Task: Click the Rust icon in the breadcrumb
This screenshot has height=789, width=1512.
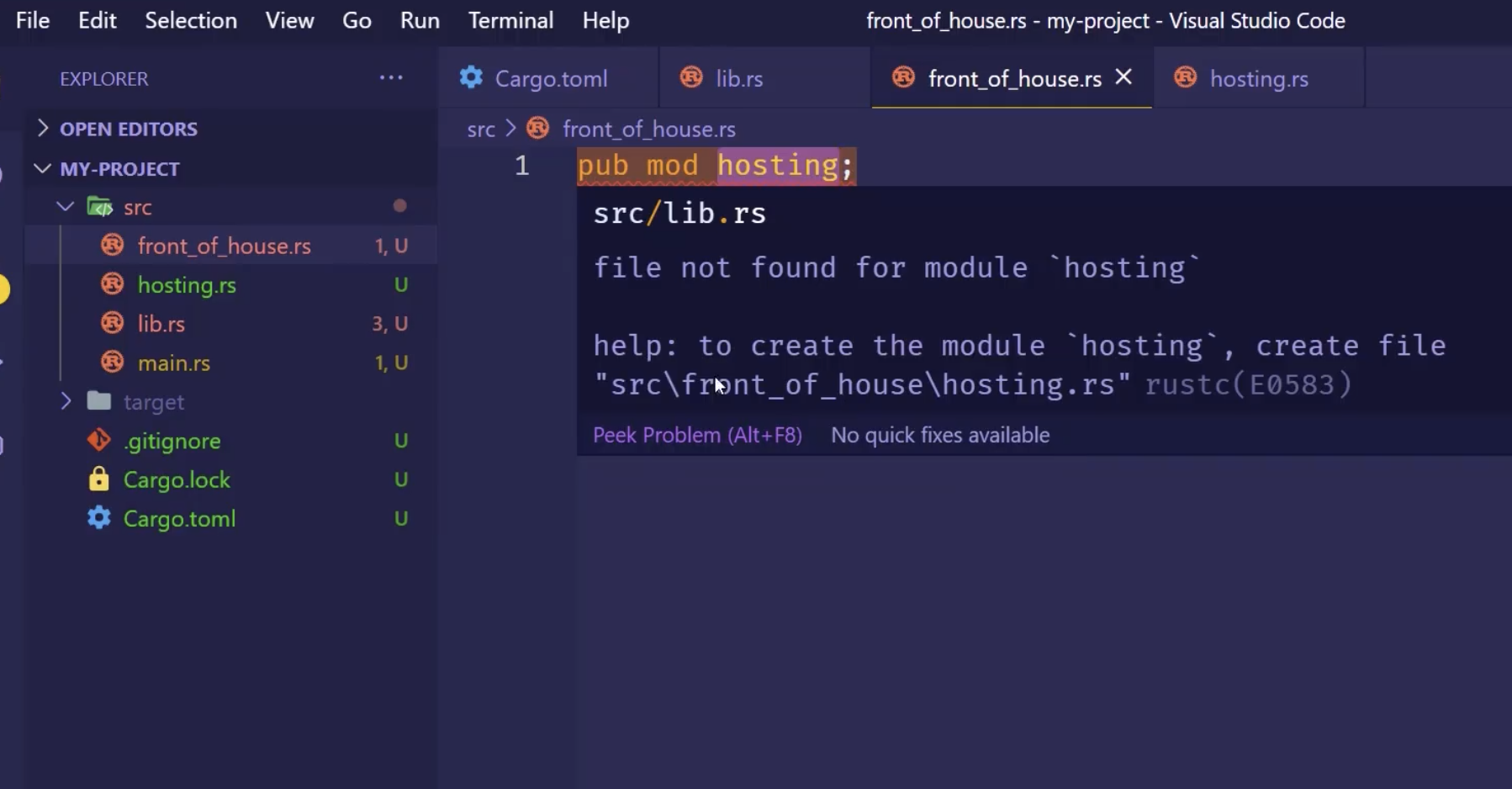Action: pos(537,129)
